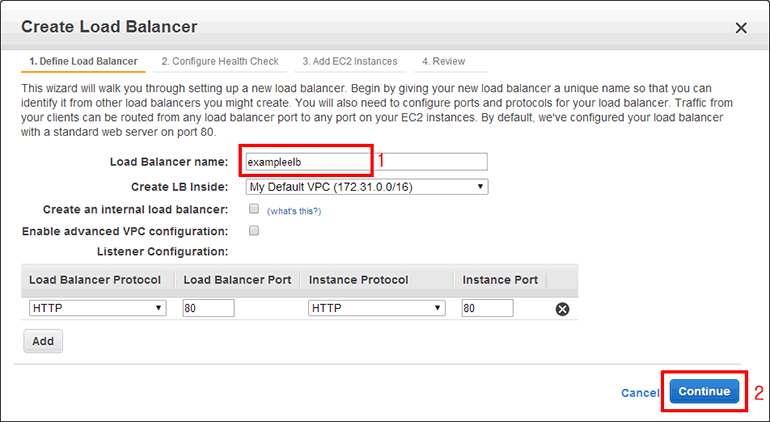Click the Instance Port field
This screenshot has height=422, width=770.
(x=487, y=308)
